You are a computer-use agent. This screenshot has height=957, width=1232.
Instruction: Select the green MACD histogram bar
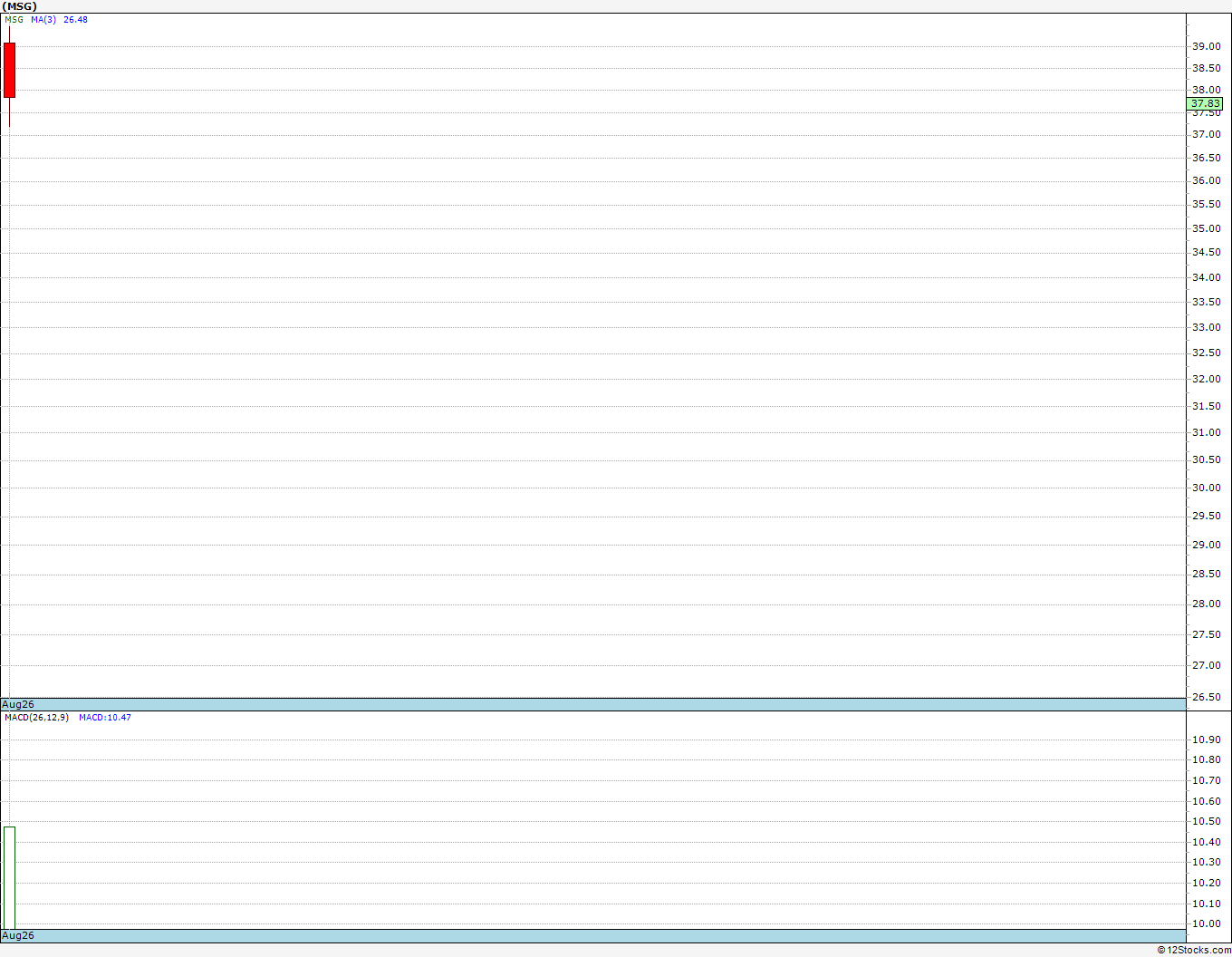click(x=9, y=877)
